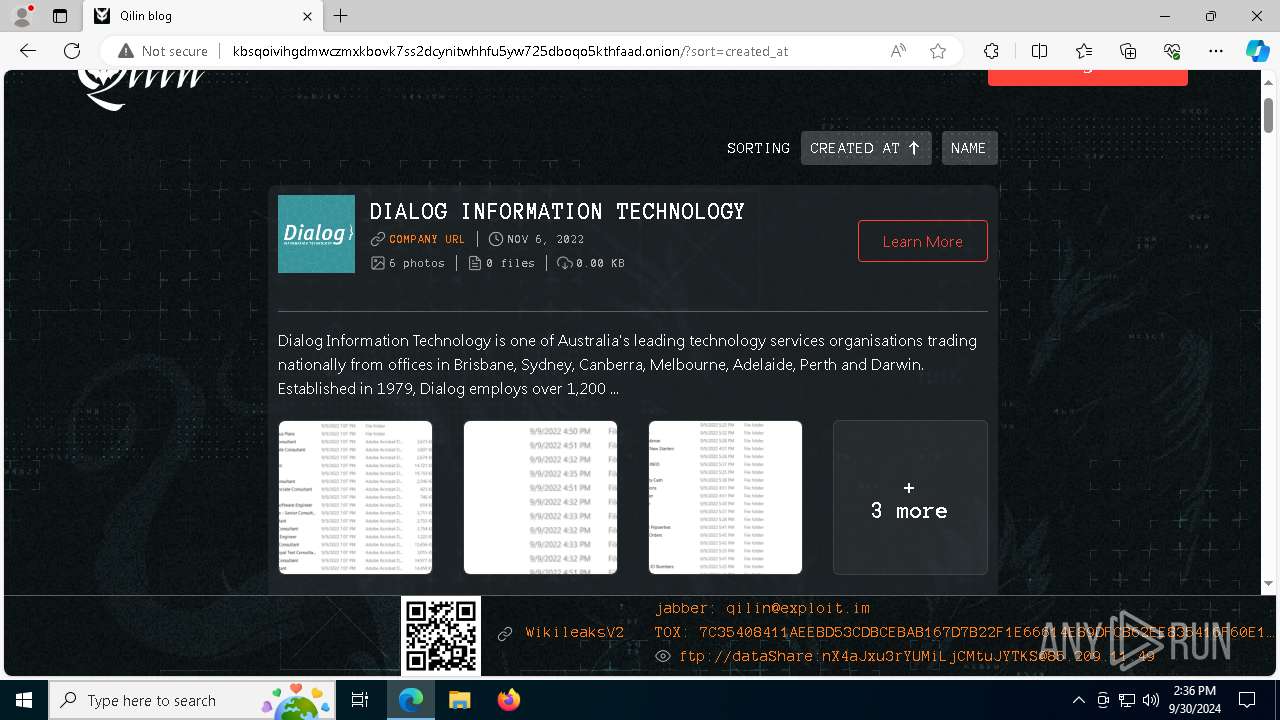Open the Windows Start menu
1280x720 pixels.
(x=24, y=700)
